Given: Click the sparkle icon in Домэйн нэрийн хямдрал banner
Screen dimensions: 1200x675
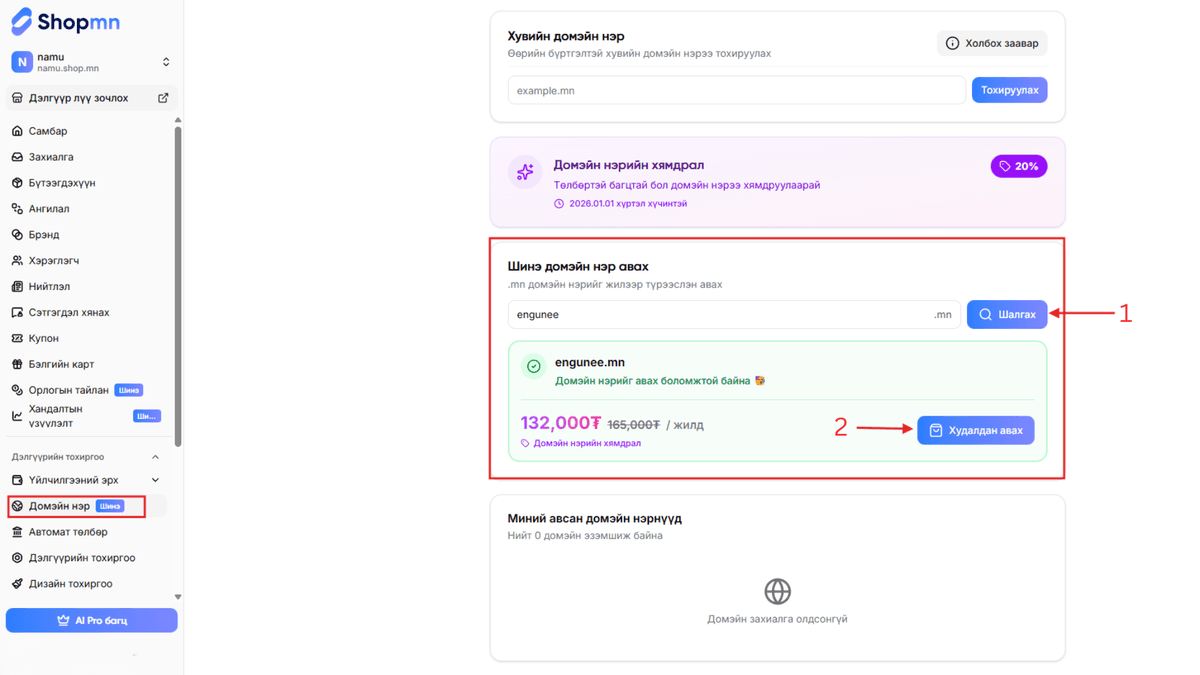Looking at the screenshot, I should coord(525,172).
